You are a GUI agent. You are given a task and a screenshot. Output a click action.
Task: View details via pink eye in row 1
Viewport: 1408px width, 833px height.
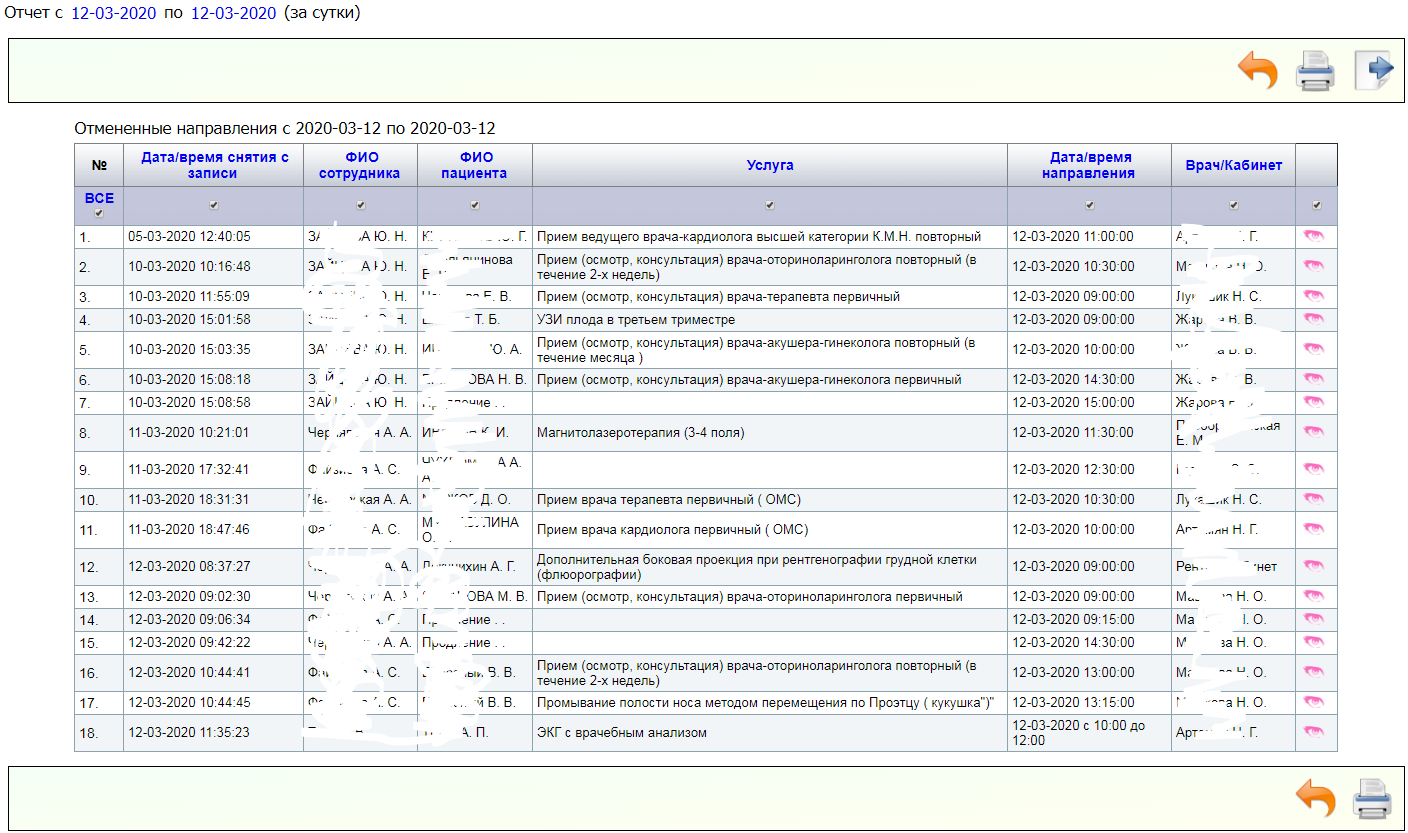click(1314, 236)
